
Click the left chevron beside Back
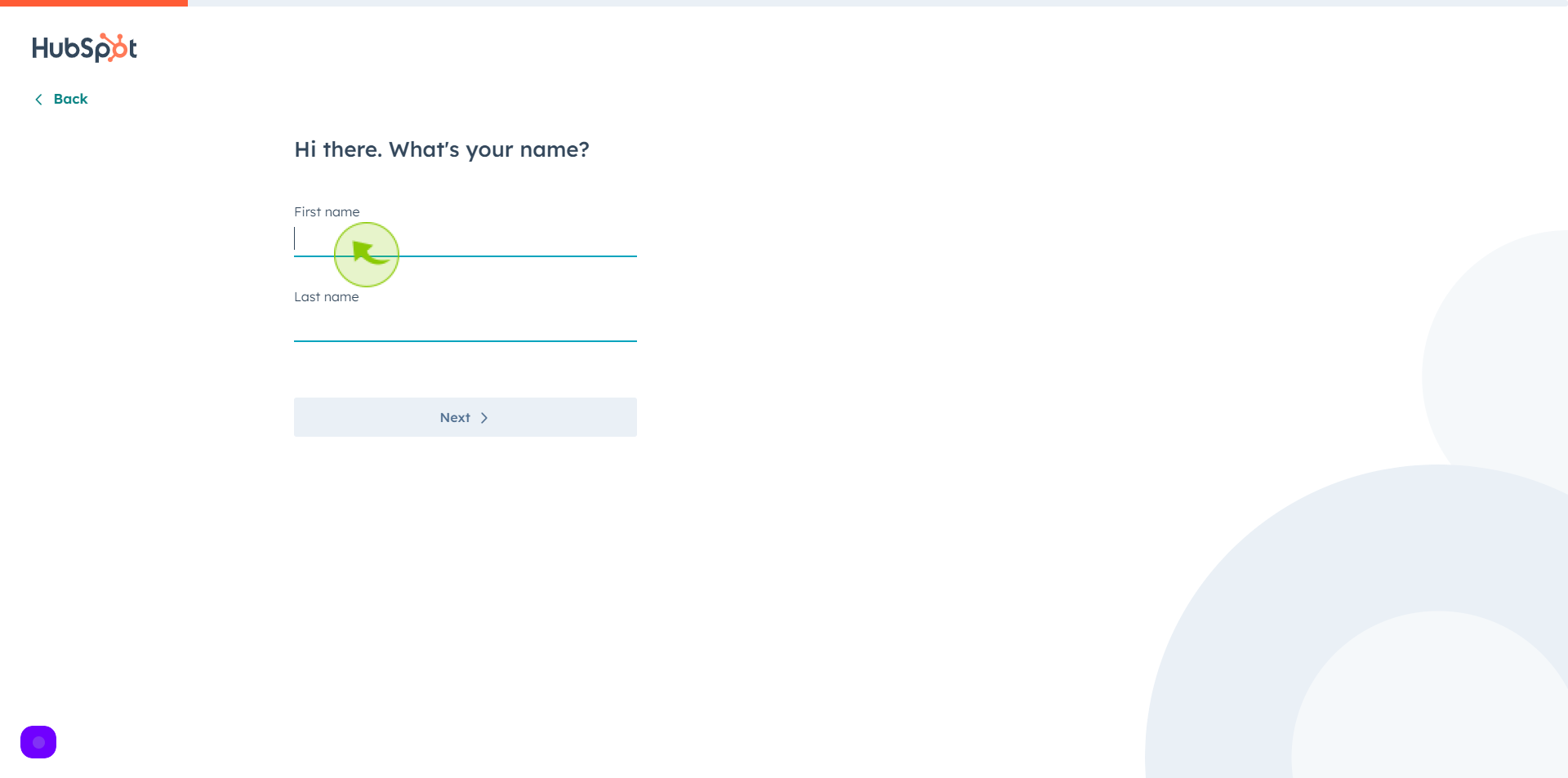click(38, 100)
